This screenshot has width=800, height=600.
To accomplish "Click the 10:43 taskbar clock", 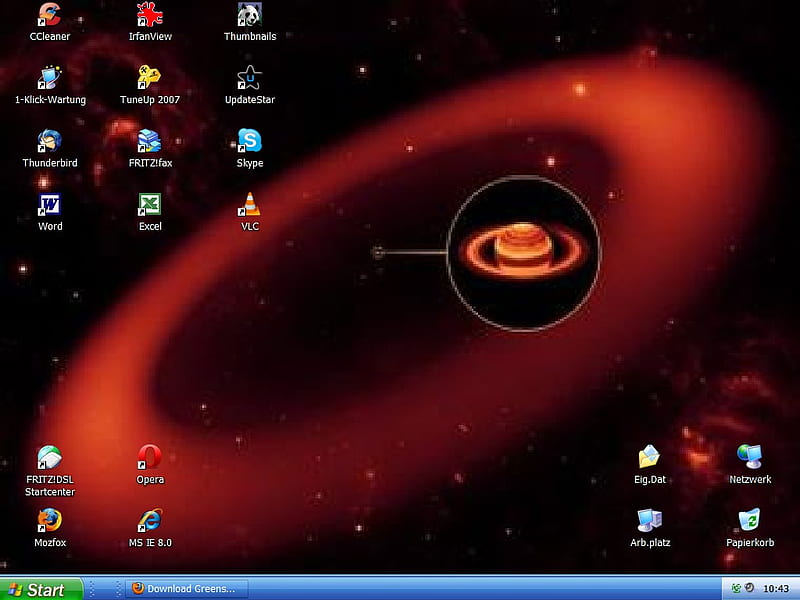I will click(x=776, y=589).
